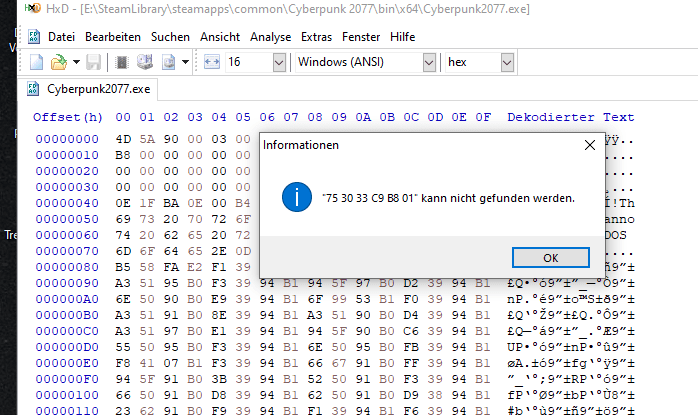Screen dimensions: 698x415
Task: Open the Ansicht menu
Action: pyautogui.click(x=220, y=37)
